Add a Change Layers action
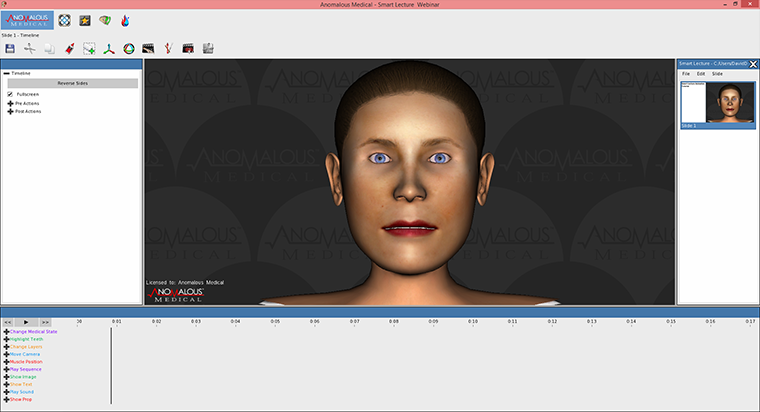This screenshot has height=412, width=760. coord(6,347)
